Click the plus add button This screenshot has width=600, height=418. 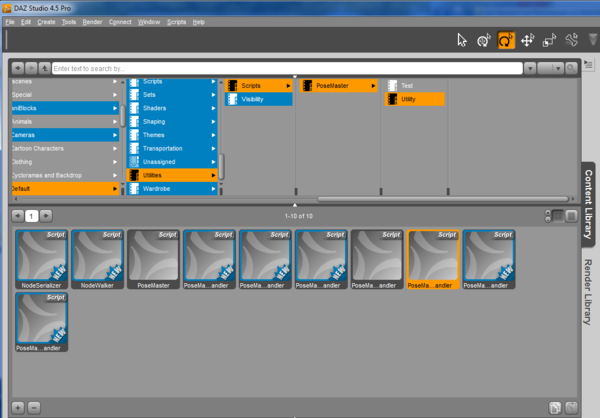click(x=18, y=408)
